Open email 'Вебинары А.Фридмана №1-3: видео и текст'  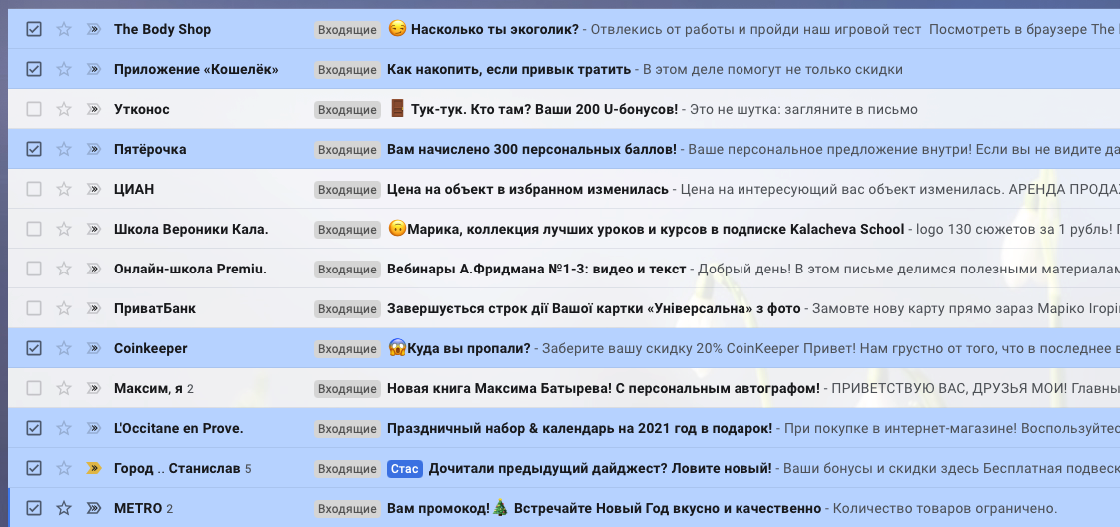click(x=536, y=269)
